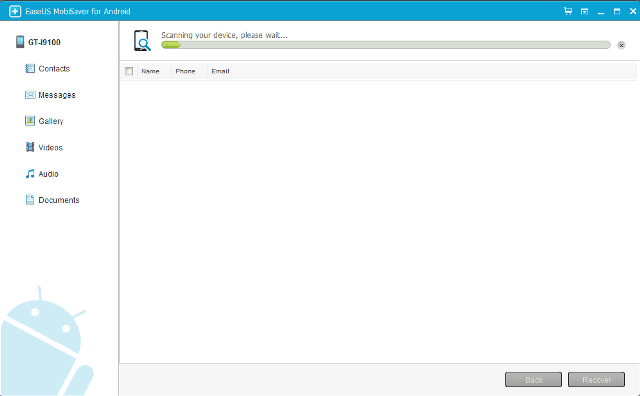The height and width of the screenshot is (396, 640).
Task: Click the scan progress bar
Action: [x=386, y=45]
